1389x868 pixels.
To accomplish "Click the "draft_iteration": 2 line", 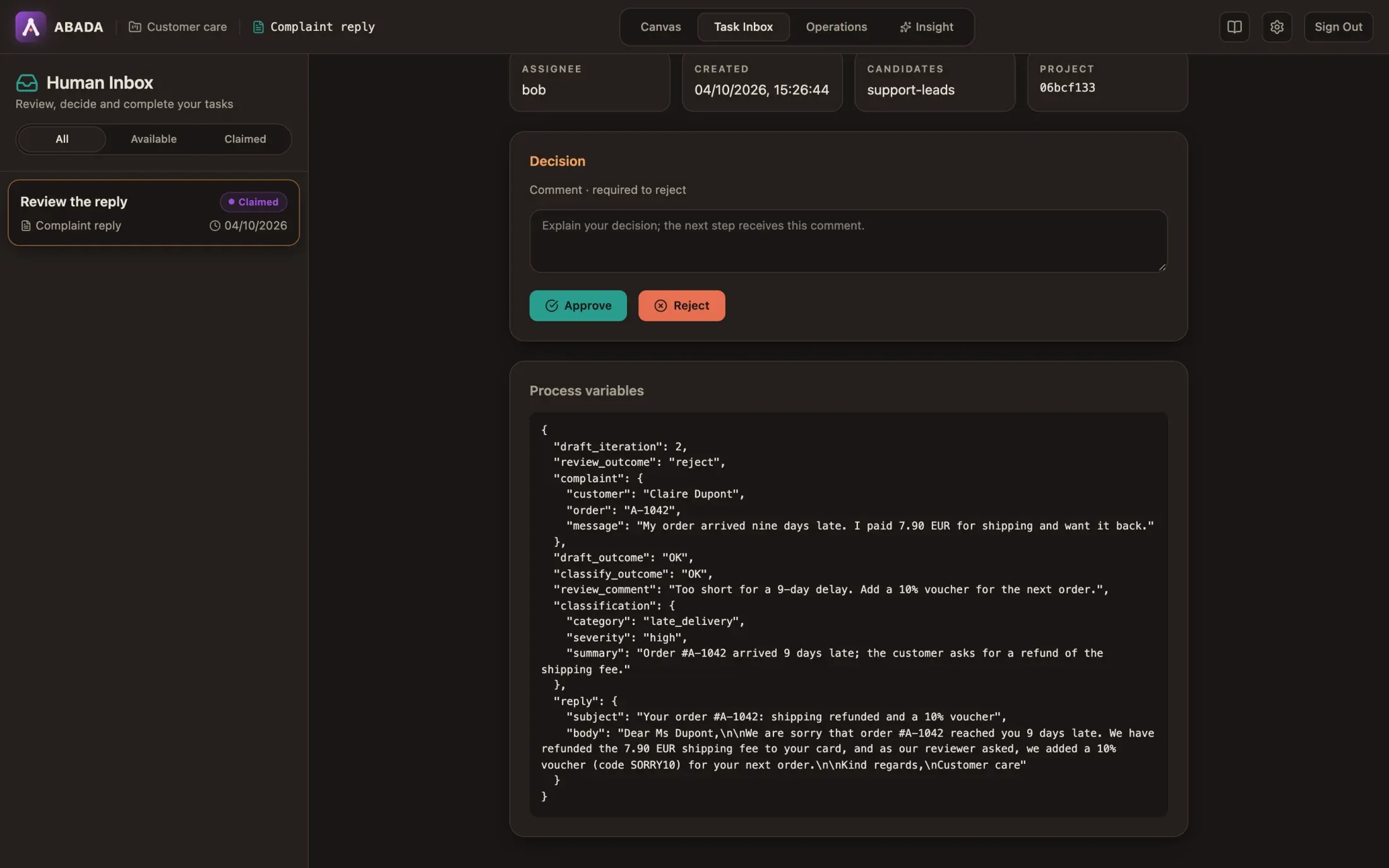I will click(620, 446).
